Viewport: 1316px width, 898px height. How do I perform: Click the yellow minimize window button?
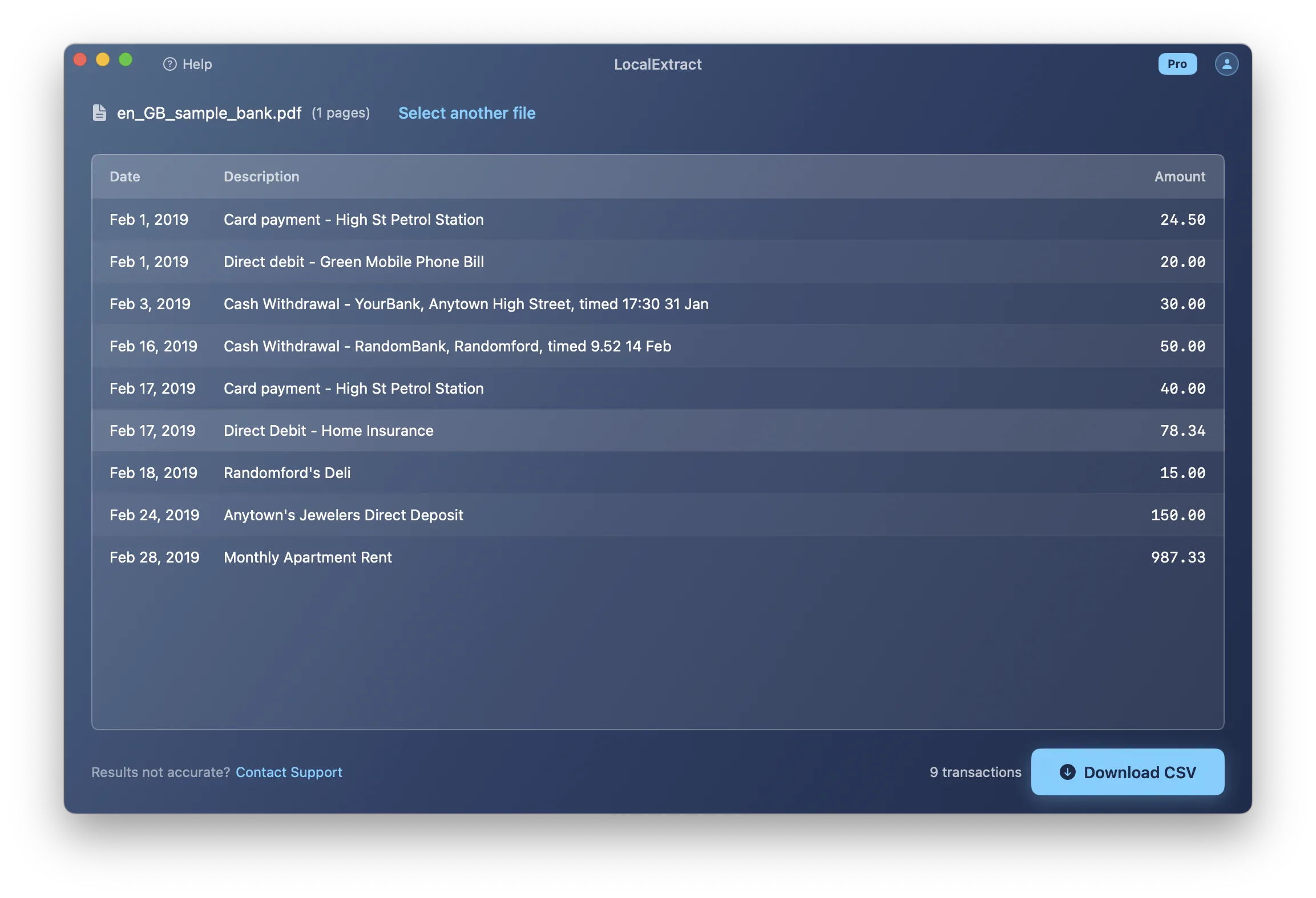click(x=103, y=60)
